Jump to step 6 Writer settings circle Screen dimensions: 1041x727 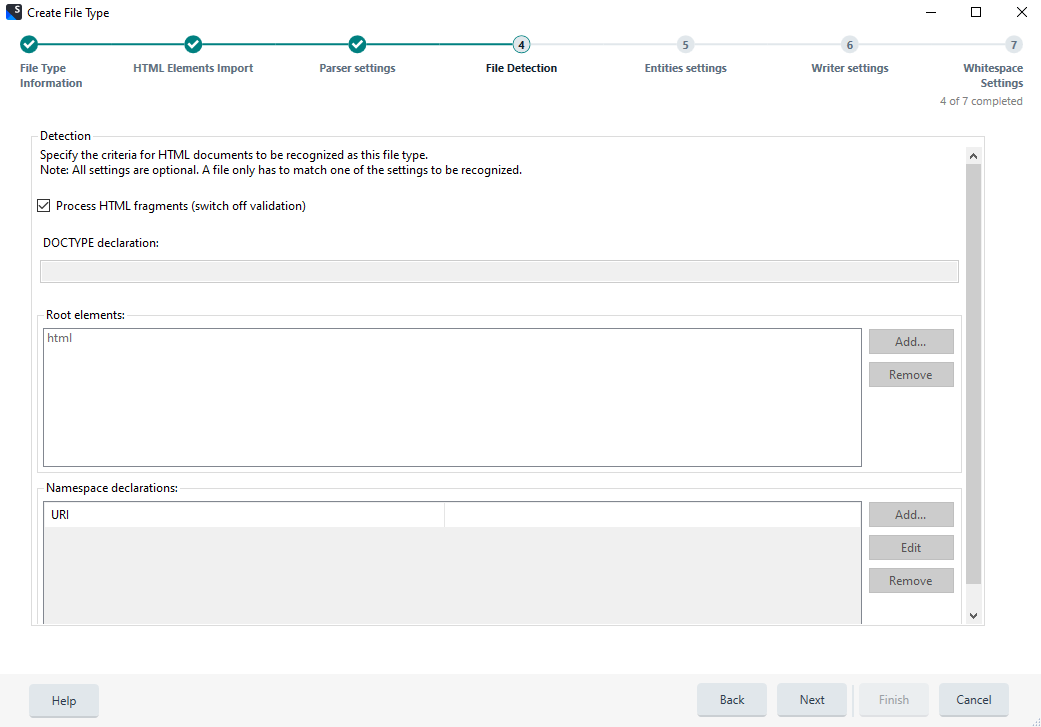point(849,44)
